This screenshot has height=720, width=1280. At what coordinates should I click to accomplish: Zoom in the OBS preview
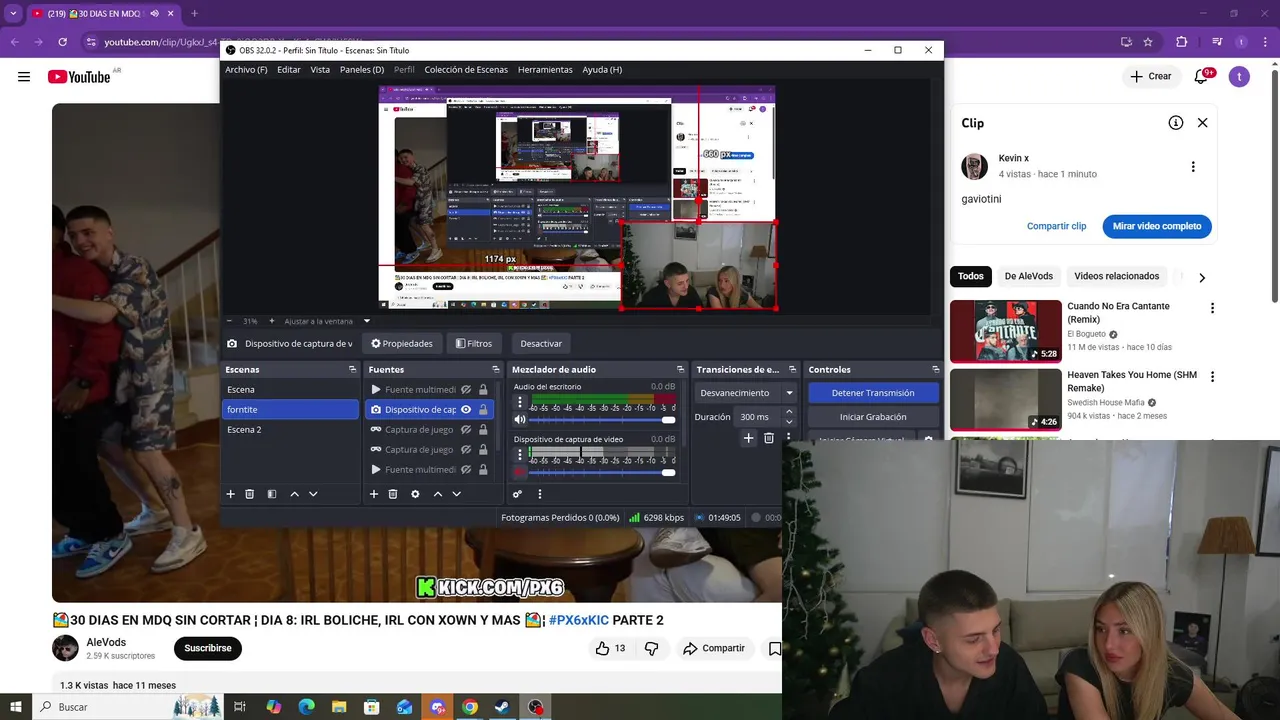[271, 321]
